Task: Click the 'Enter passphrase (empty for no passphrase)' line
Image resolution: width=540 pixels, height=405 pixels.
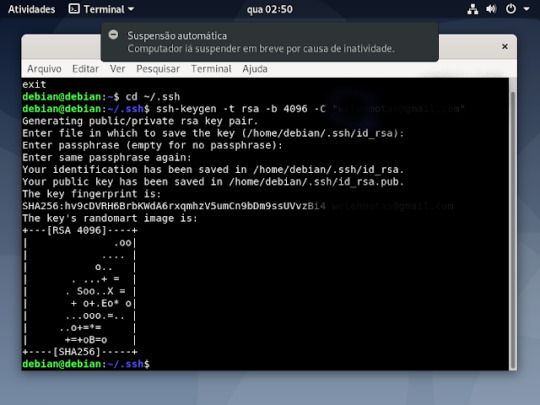Action: click(x=152, y=145)
